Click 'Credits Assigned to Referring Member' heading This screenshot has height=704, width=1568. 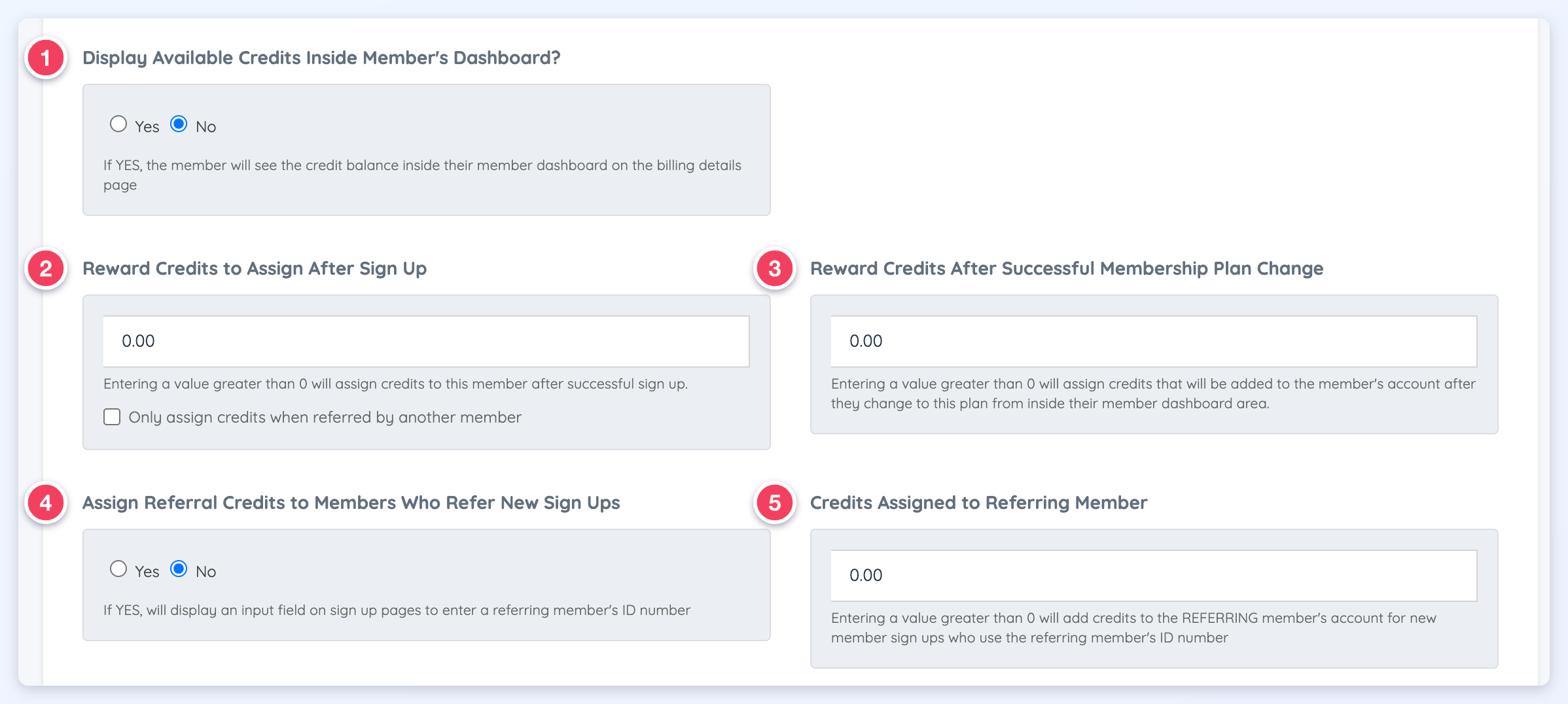tap(978, 502)
